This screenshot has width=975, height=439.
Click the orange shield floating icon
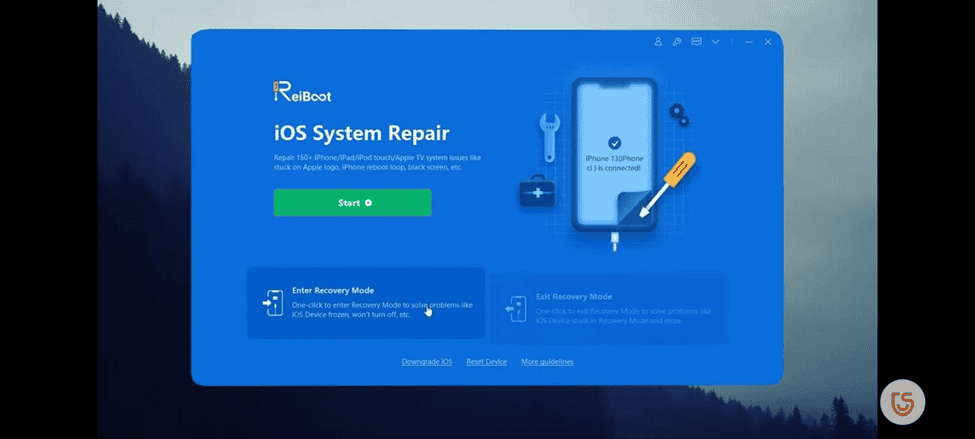pyautogui.click(x=902, y=402)
